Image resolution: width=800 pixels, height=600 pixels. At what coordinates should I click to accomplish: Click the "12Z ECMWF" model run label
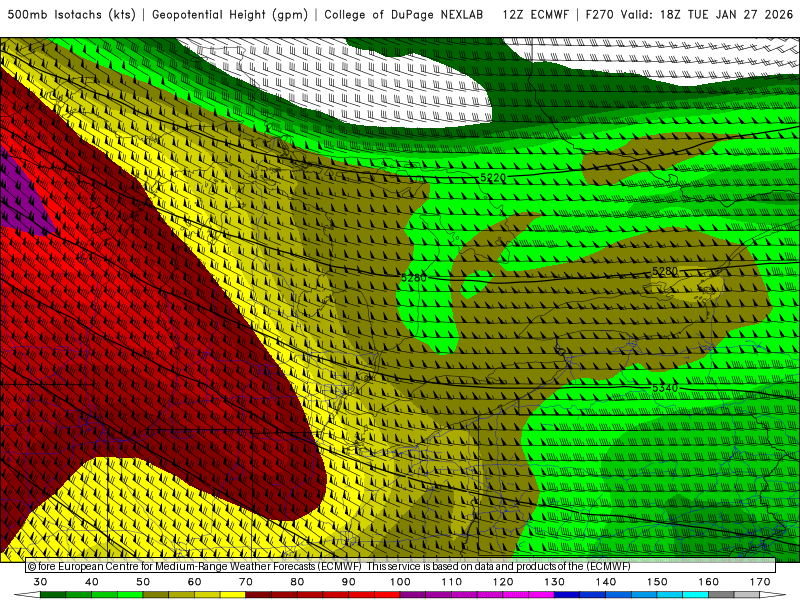coord(535,15)
